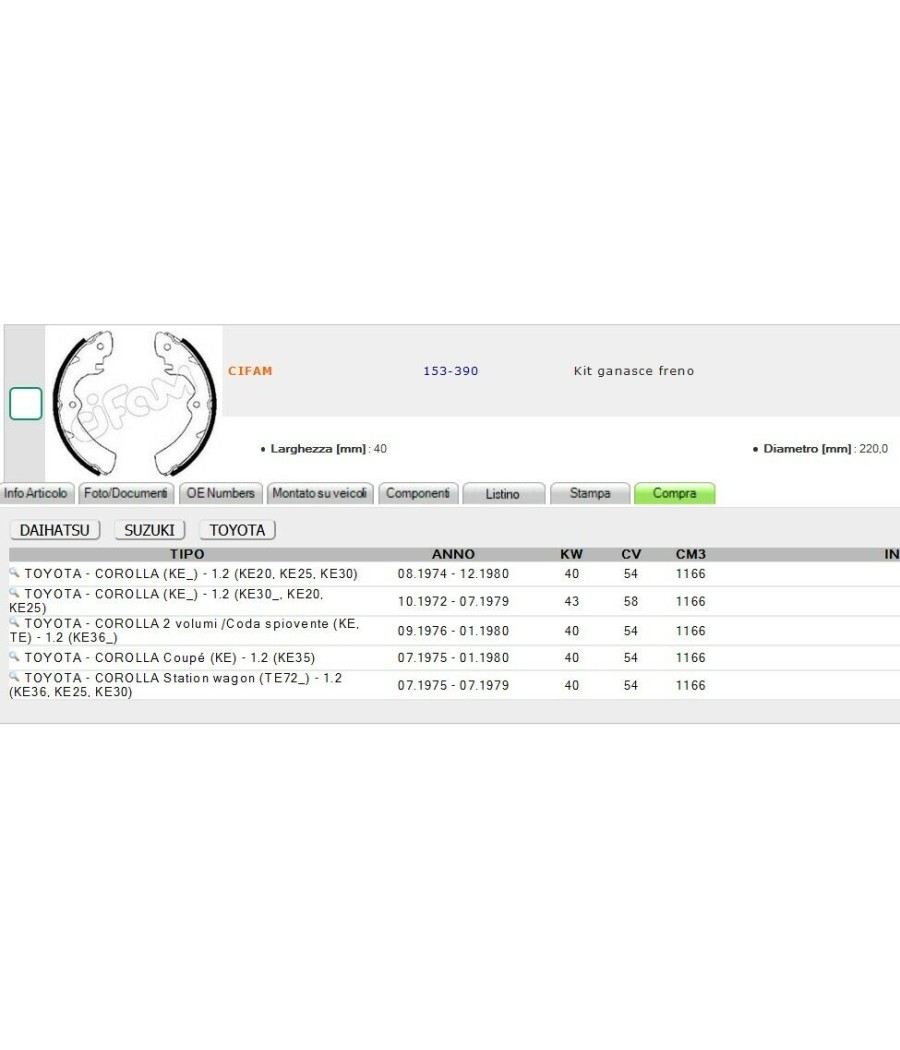Image resolution: width=900 pixels, height=1050 pixels.
Task: Tick the checkbox beside the brake shoe image
Action: (25, 403)
